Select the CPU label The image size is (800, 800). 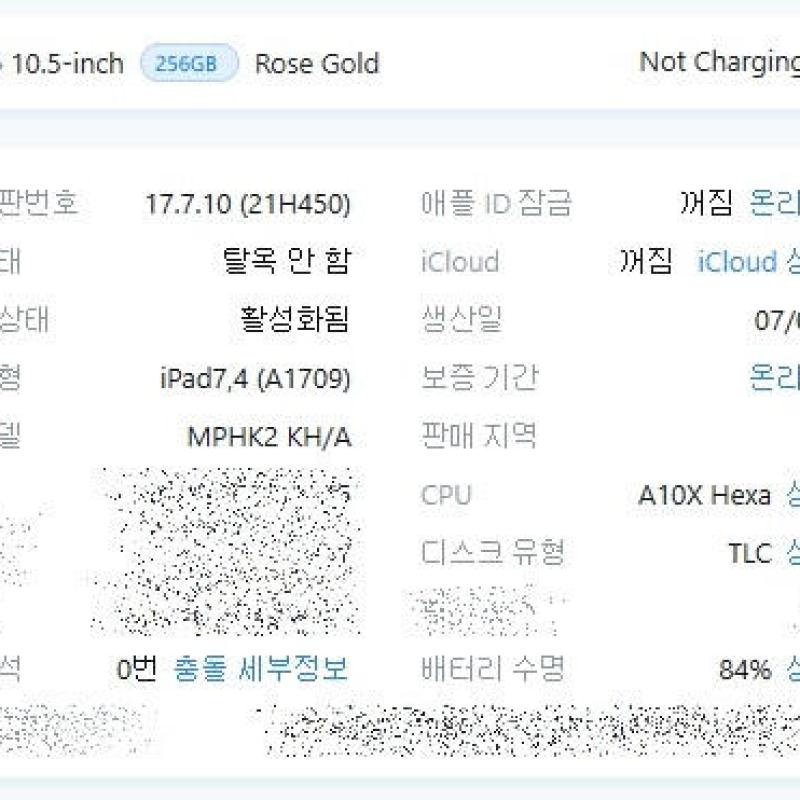(x=446, y=495)
